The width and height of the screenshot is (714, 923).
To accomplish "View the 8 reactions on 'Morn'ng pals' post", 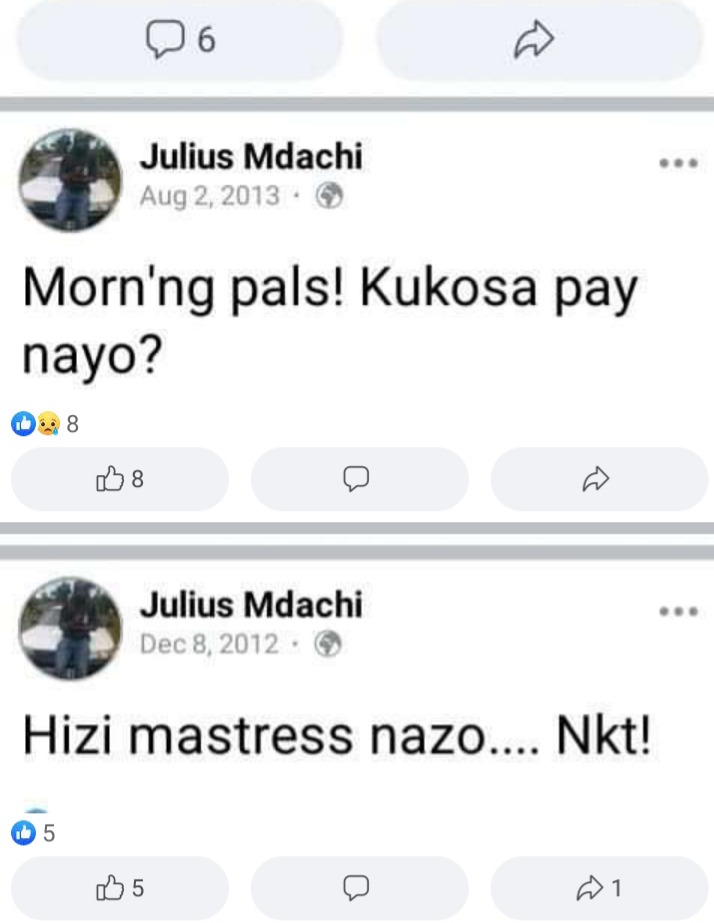I will click(x=45, y=423).
